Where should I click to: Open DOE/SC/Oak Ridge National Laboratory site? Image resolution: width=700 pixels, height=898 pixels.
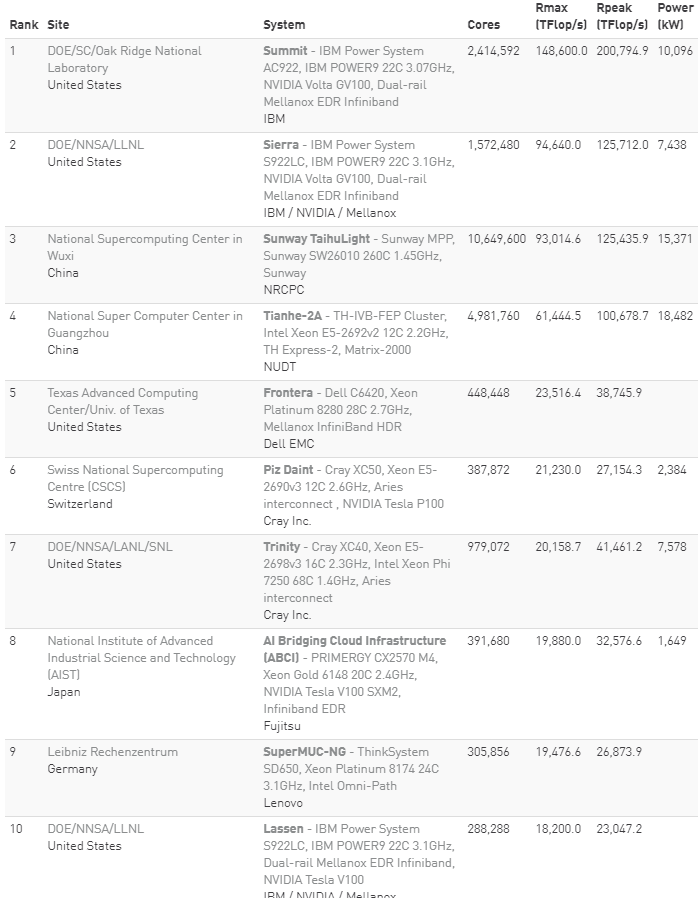click(124, 59)
